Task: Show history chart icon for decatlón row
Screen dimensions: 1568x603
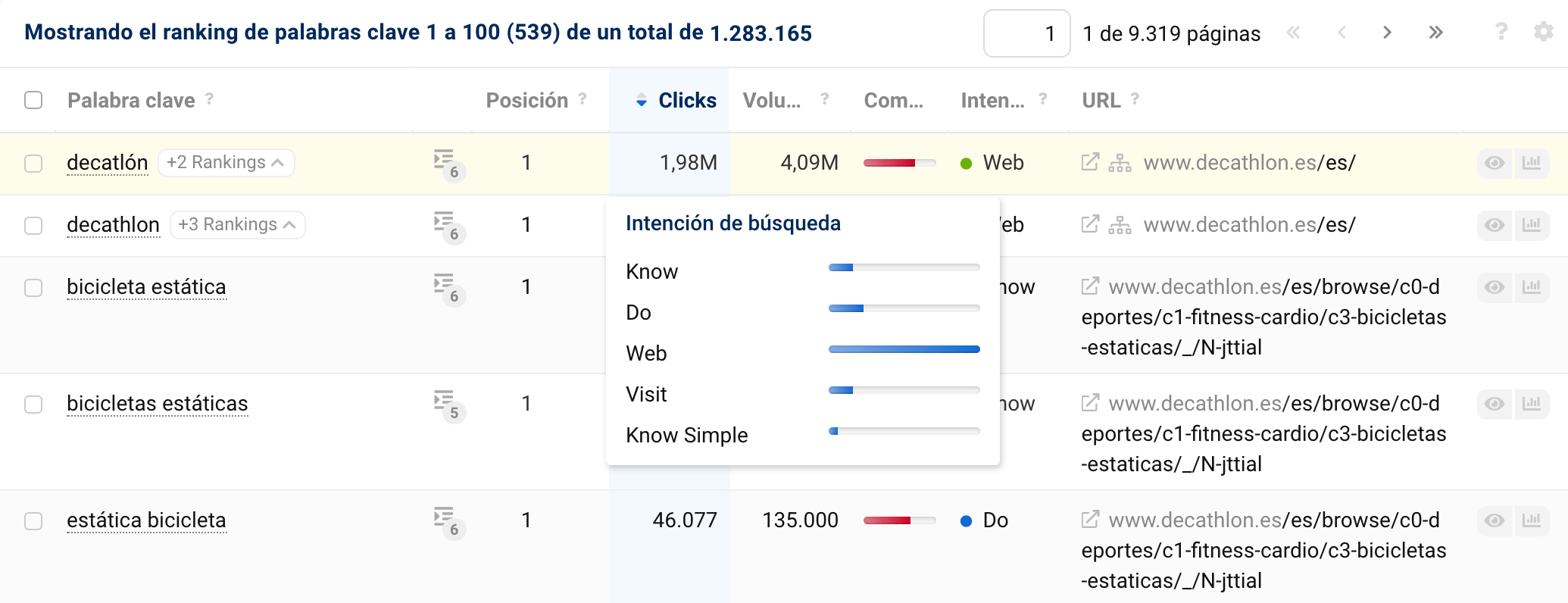Action: [1531, 163]
